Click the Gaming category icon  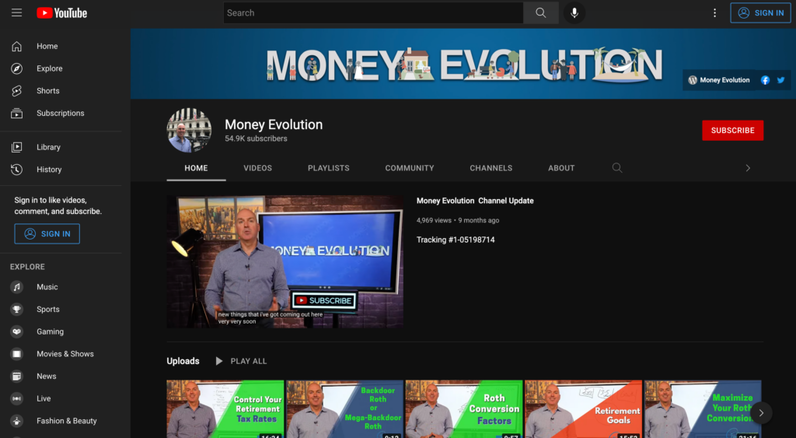tap(17, 331)
